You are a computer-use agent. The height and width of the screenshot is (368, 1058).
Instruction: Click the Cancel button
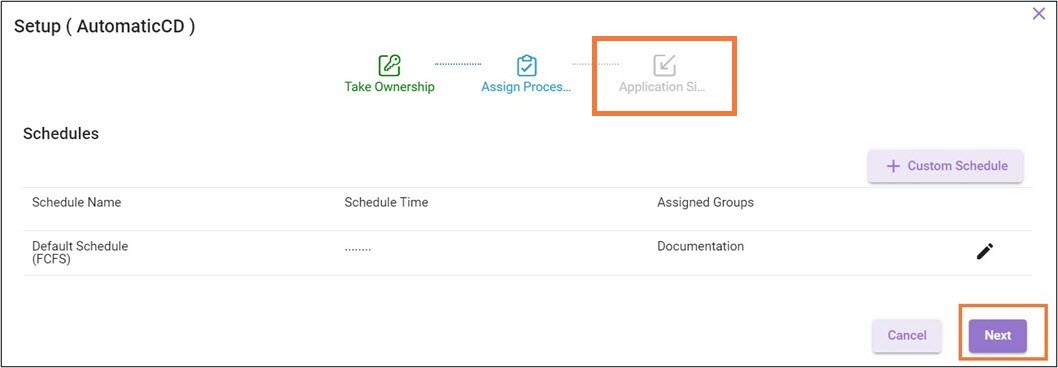click(907, 336)
